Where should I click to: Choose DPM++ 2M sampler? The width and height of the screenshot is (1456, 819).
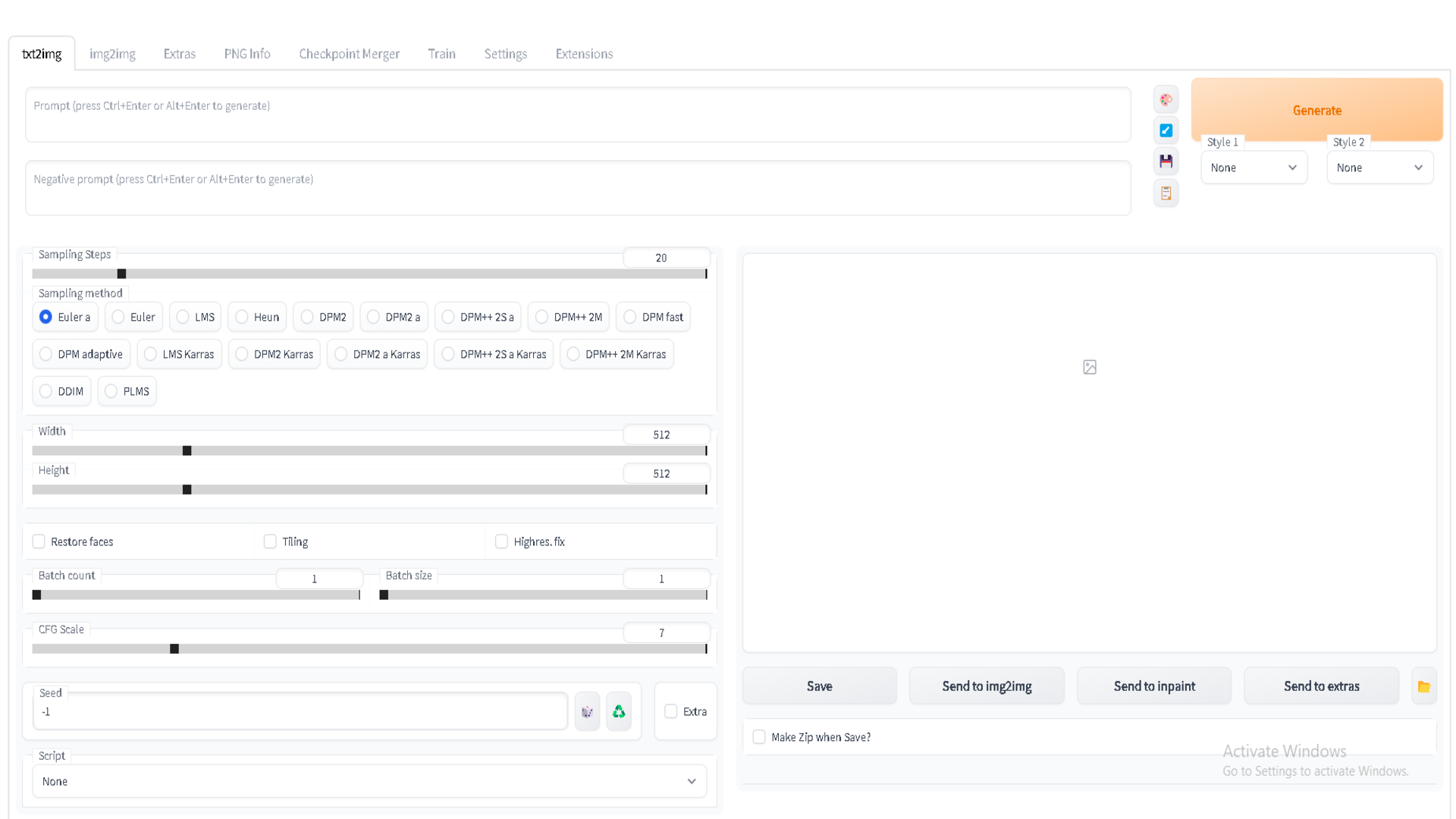(x=569, y=317)
